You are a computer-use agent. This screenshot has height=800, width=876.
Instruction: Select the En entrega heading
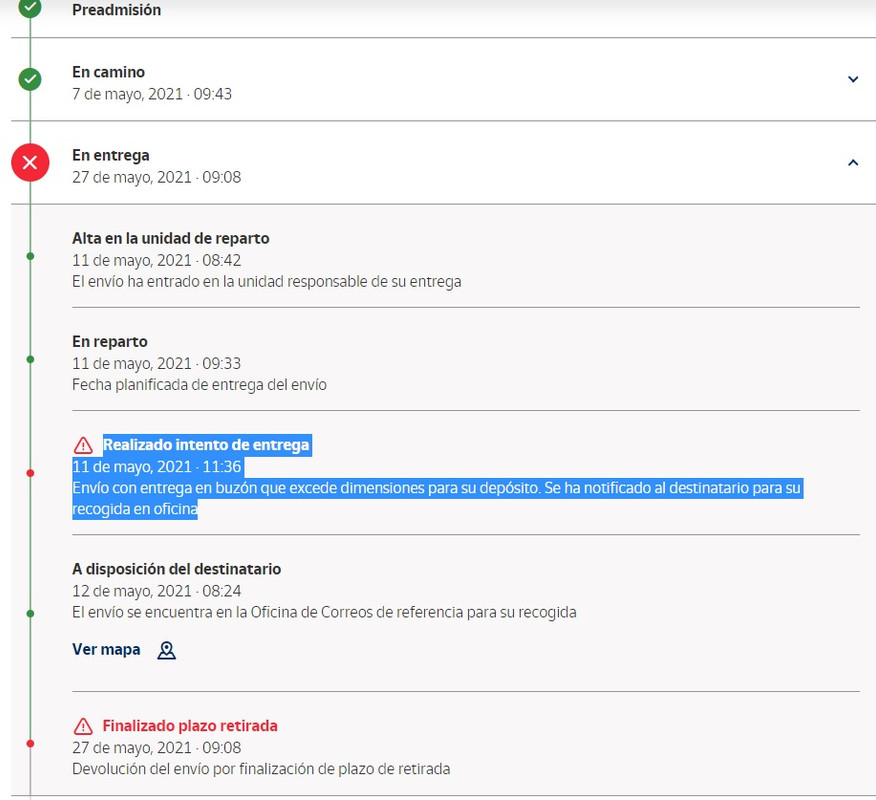(x=111, y=155)
